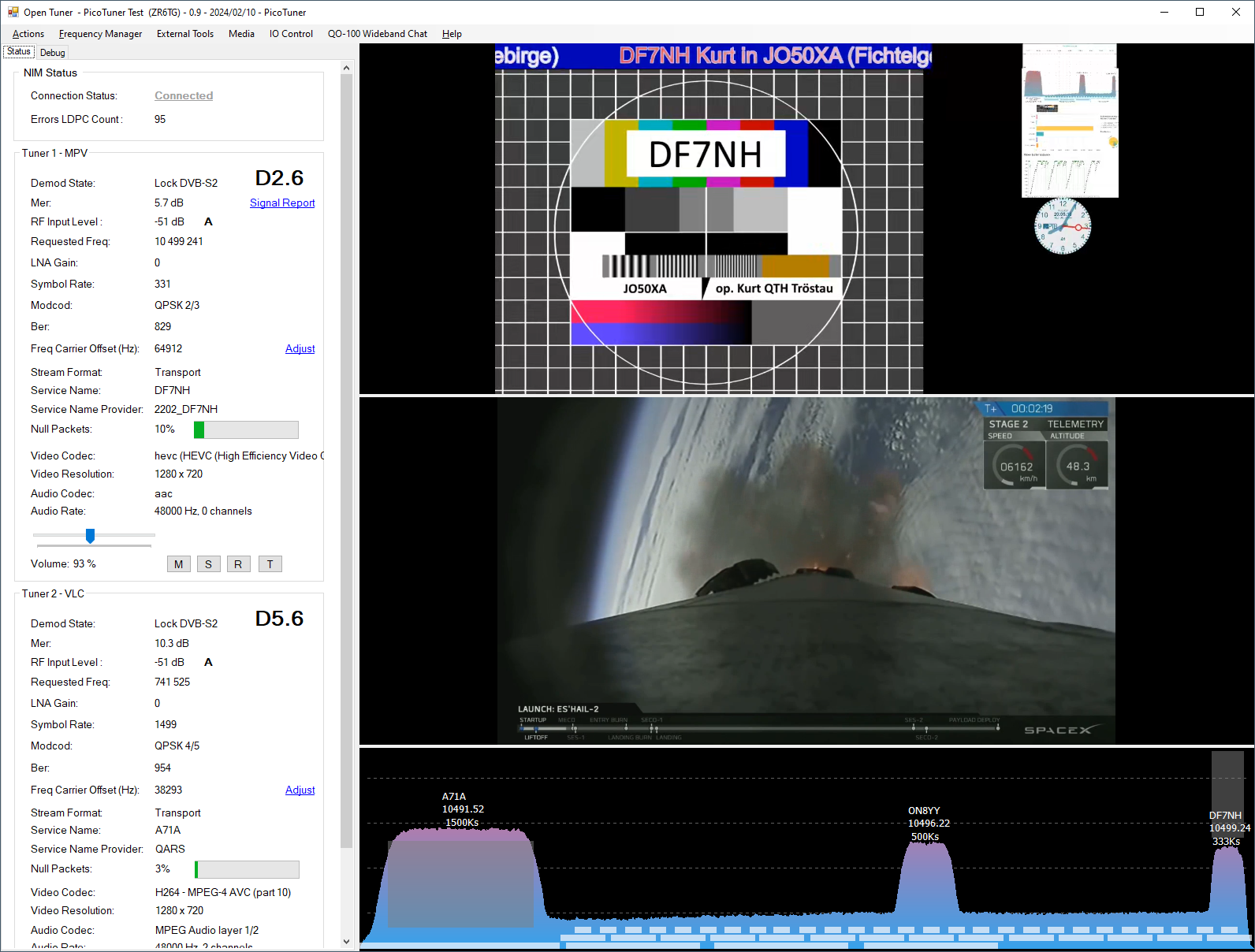Open Tuner 1 Signal Report link
The image size is (1255, 952).
pyautogui.click(x=282, y=203)
